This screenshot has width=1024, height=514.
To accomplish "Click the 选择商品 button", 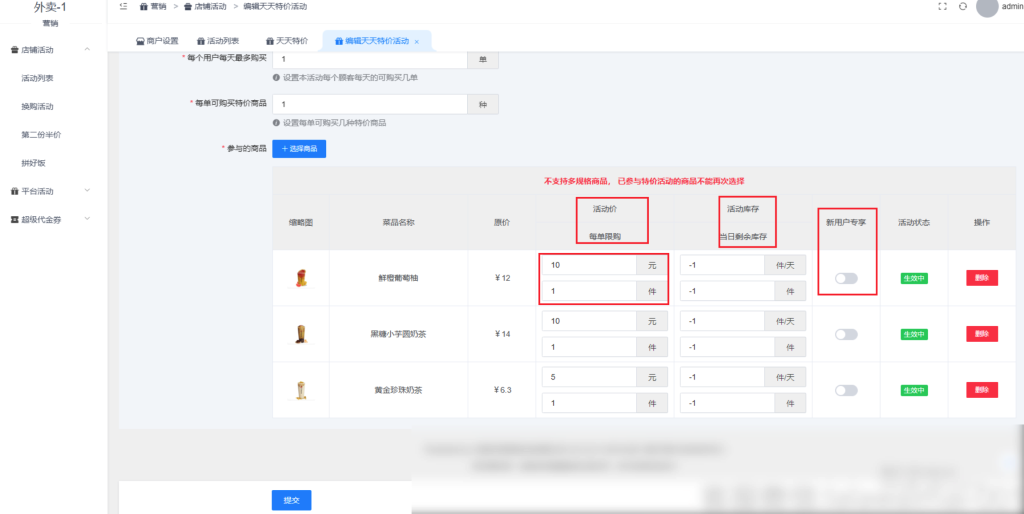I will click(x=299, y=148).
